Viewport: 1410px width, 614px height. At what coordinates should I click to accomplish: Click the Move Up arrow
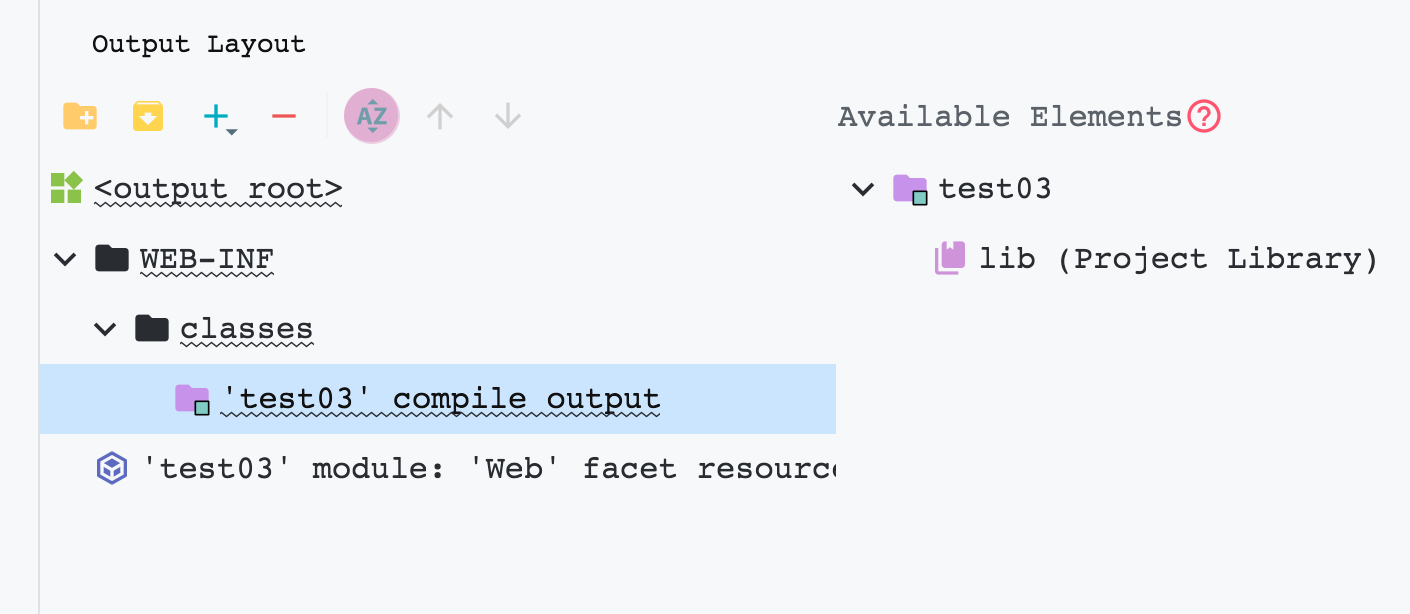[x=440, y=117]
